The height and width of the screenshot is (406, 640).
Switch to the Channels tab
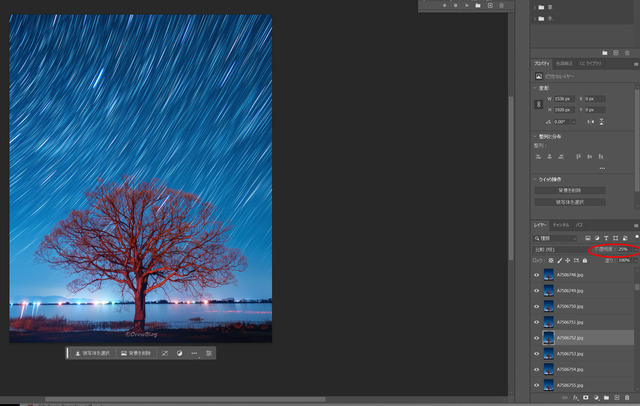point(560,225)
